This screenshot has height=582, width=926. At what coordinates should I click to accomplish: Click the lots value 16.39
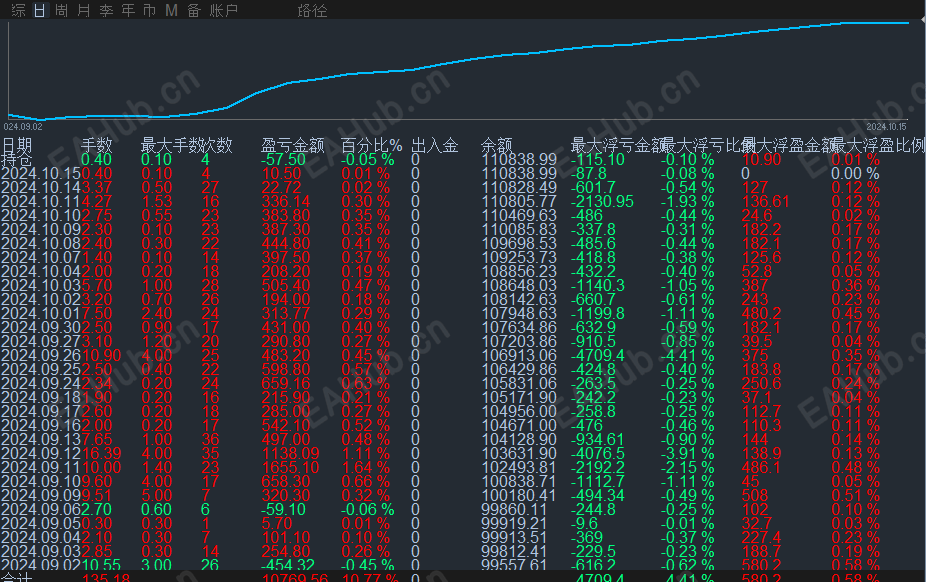click(102, 453)
